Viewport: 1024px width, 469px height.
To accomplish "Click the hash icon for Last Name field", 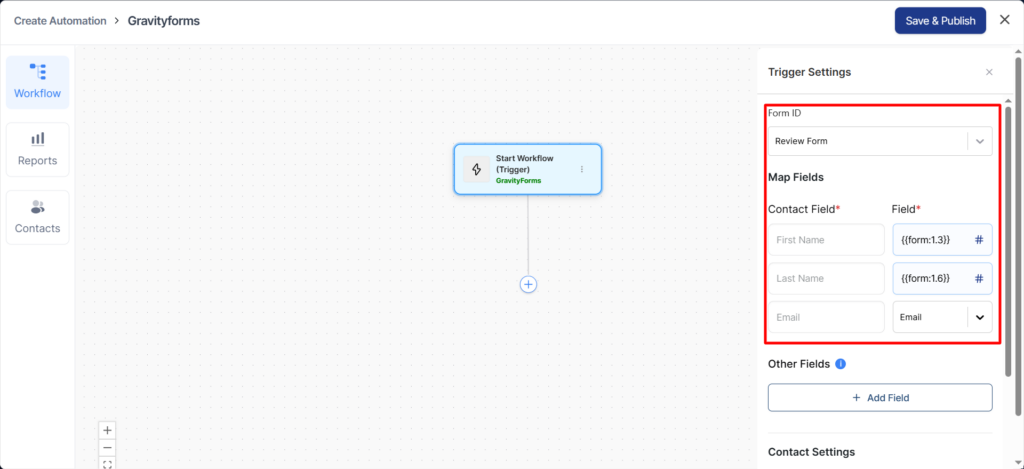I will coord(979,279).
